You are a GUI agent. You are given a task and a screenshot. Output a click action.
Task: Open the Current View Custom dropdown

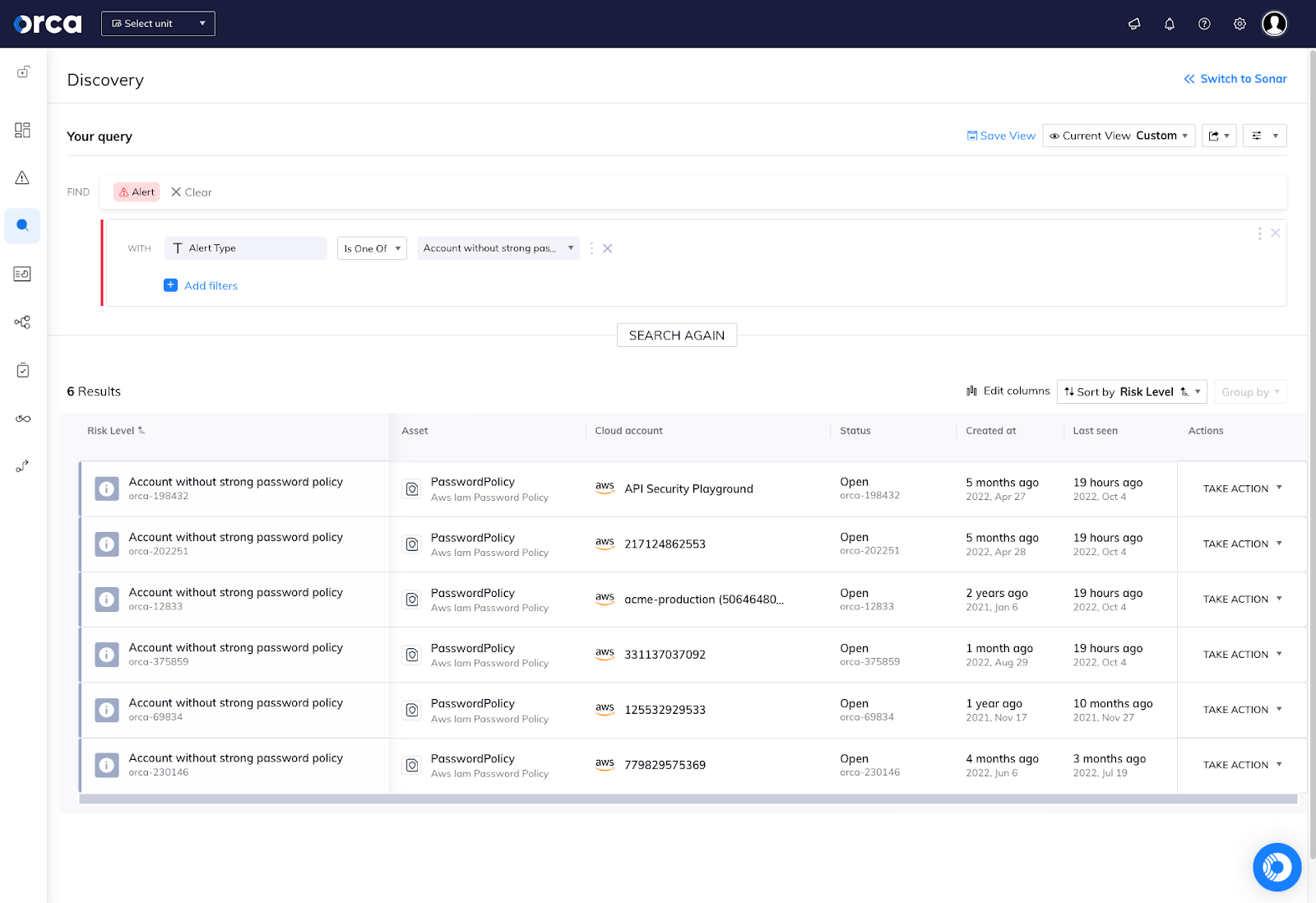pos(1119,136)
